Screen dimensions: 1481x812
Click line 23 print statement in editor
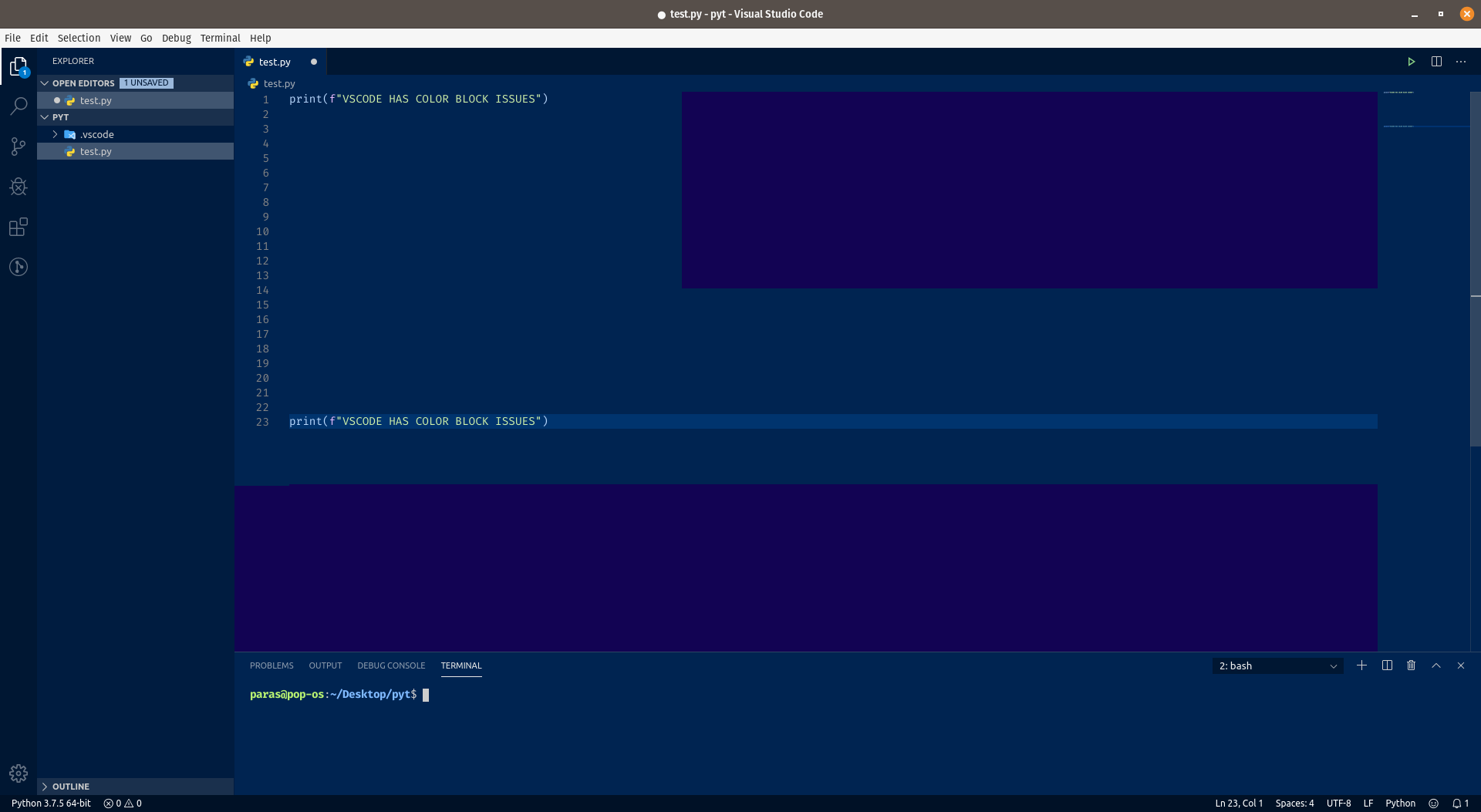[418, 421]
